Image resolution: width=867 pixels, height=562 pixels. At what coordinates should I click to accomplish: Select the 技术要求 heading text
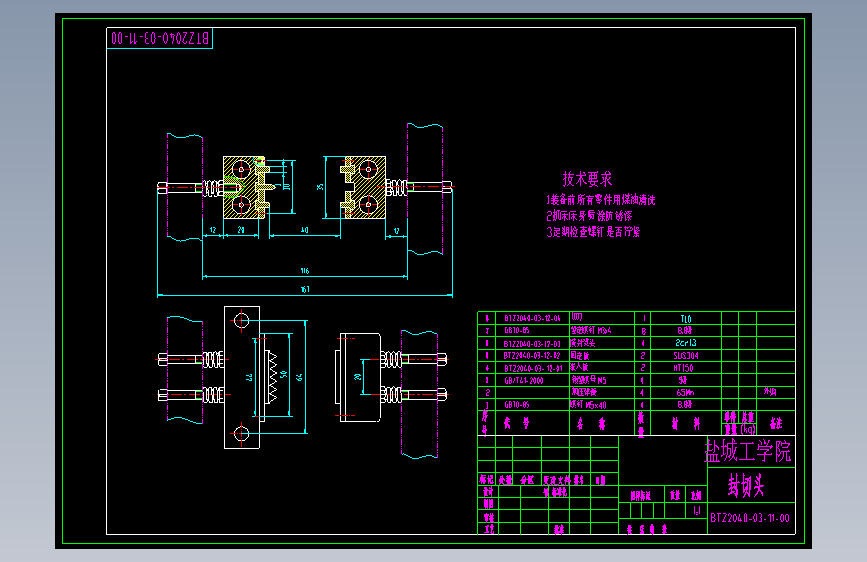tap(587, 179)
